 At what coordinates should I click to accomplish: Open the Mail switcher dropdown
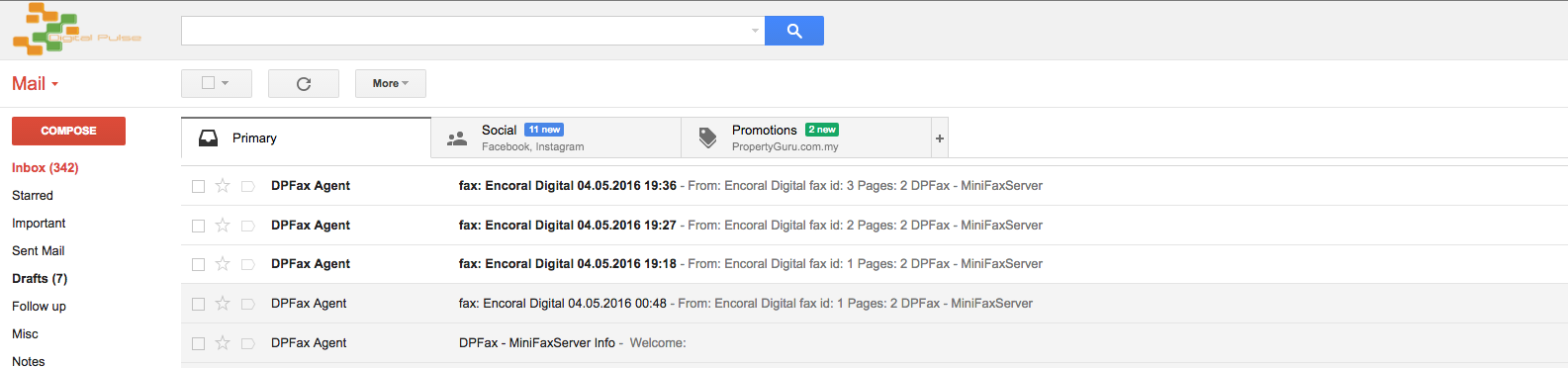click(36, 84)
